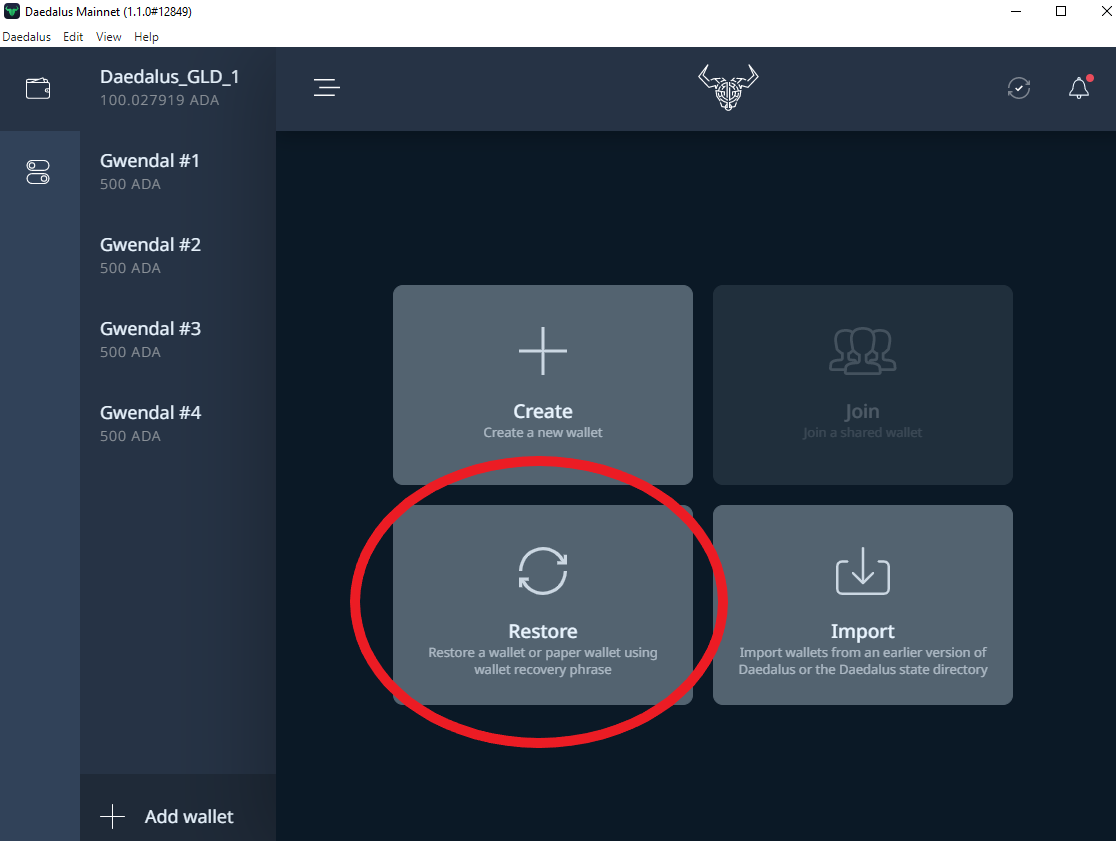1116x841 pixels.
Task: Check the network sync status icon
Action: point(1018,88)
